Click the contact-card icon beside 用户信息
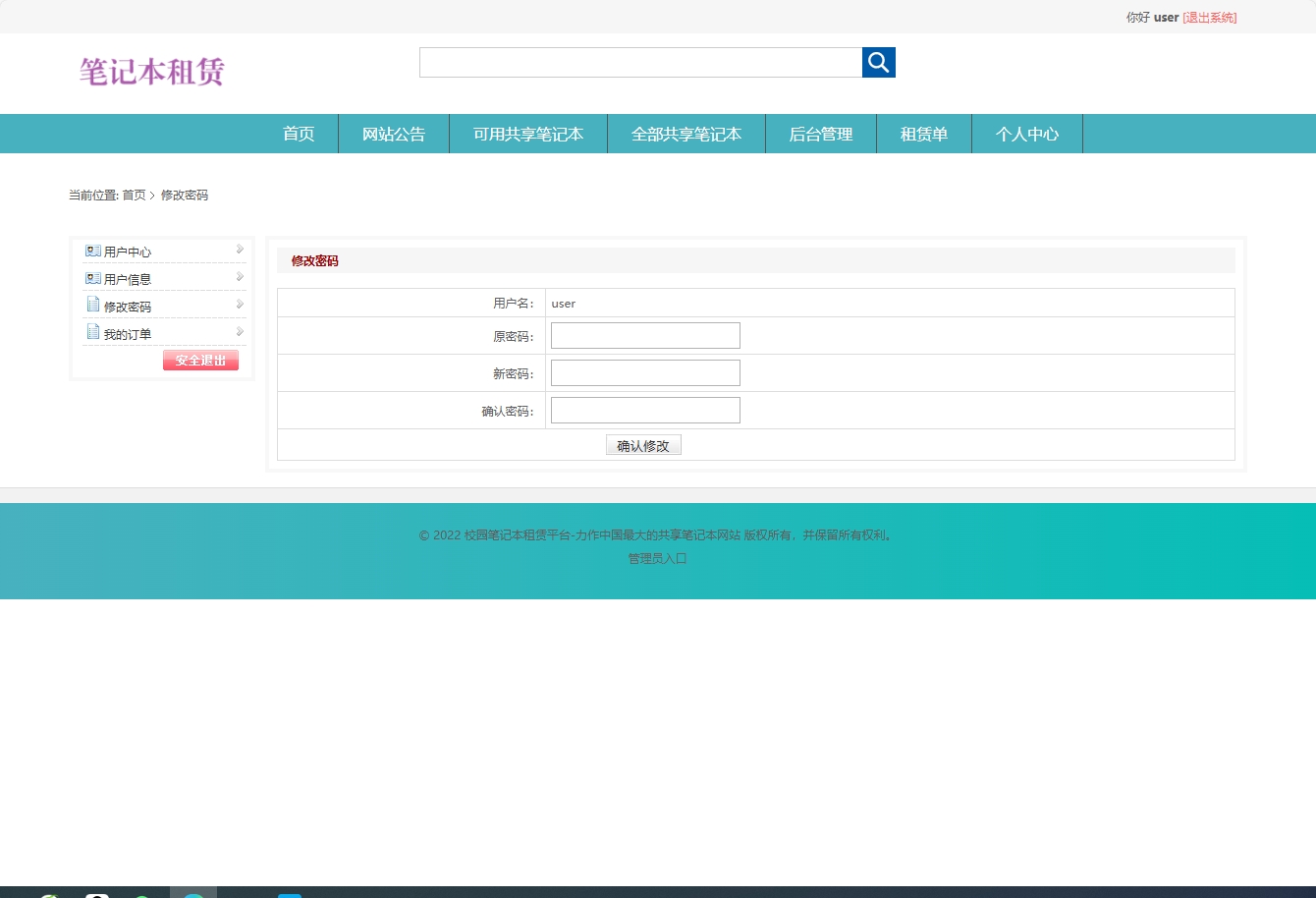 (x=93, y=277)
